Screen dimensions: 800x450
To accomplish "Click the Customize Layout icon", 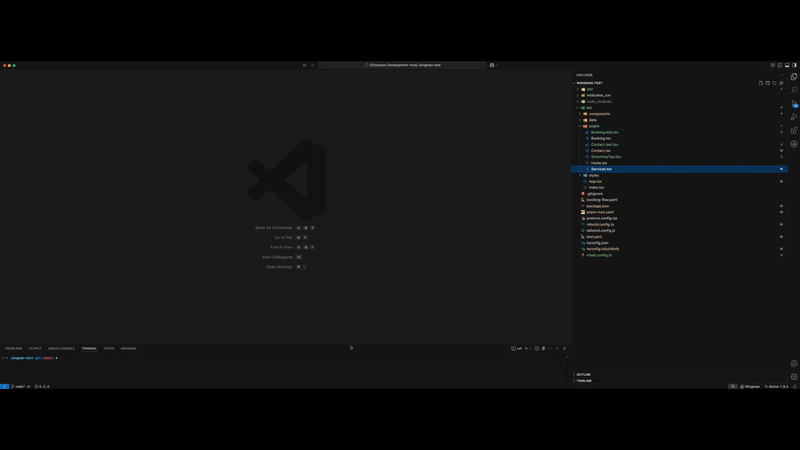I will [x=772, y=65].
